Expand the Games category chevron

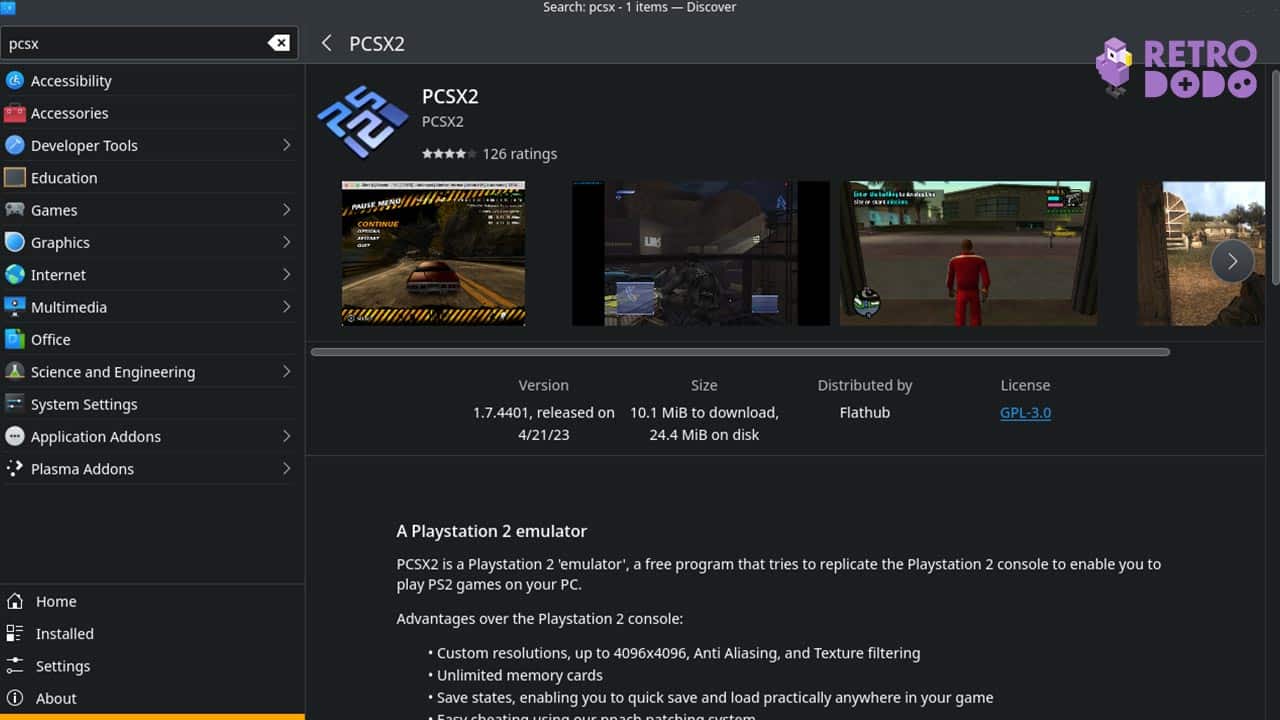click(286, 210)
